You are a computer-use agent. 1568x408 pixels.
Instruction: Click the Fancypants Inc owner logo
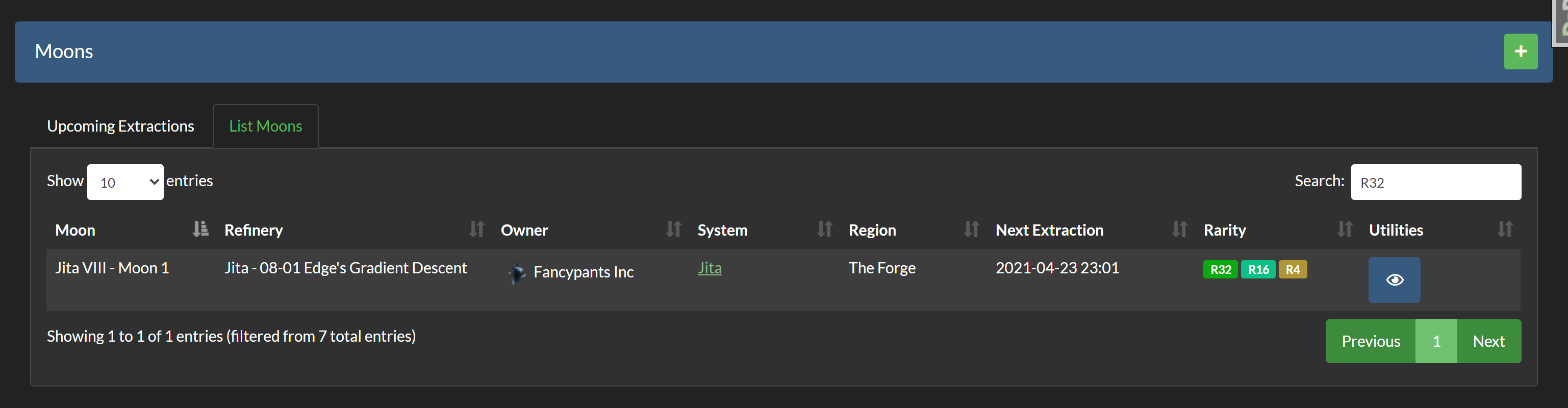pos(517,273)
